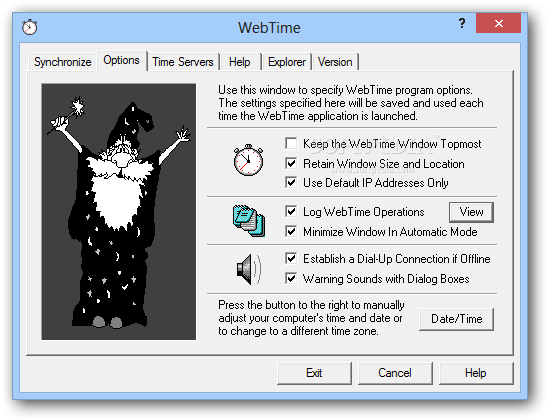
Task: Click the 'Press the button to the right' text
Action: coord(311,318)
